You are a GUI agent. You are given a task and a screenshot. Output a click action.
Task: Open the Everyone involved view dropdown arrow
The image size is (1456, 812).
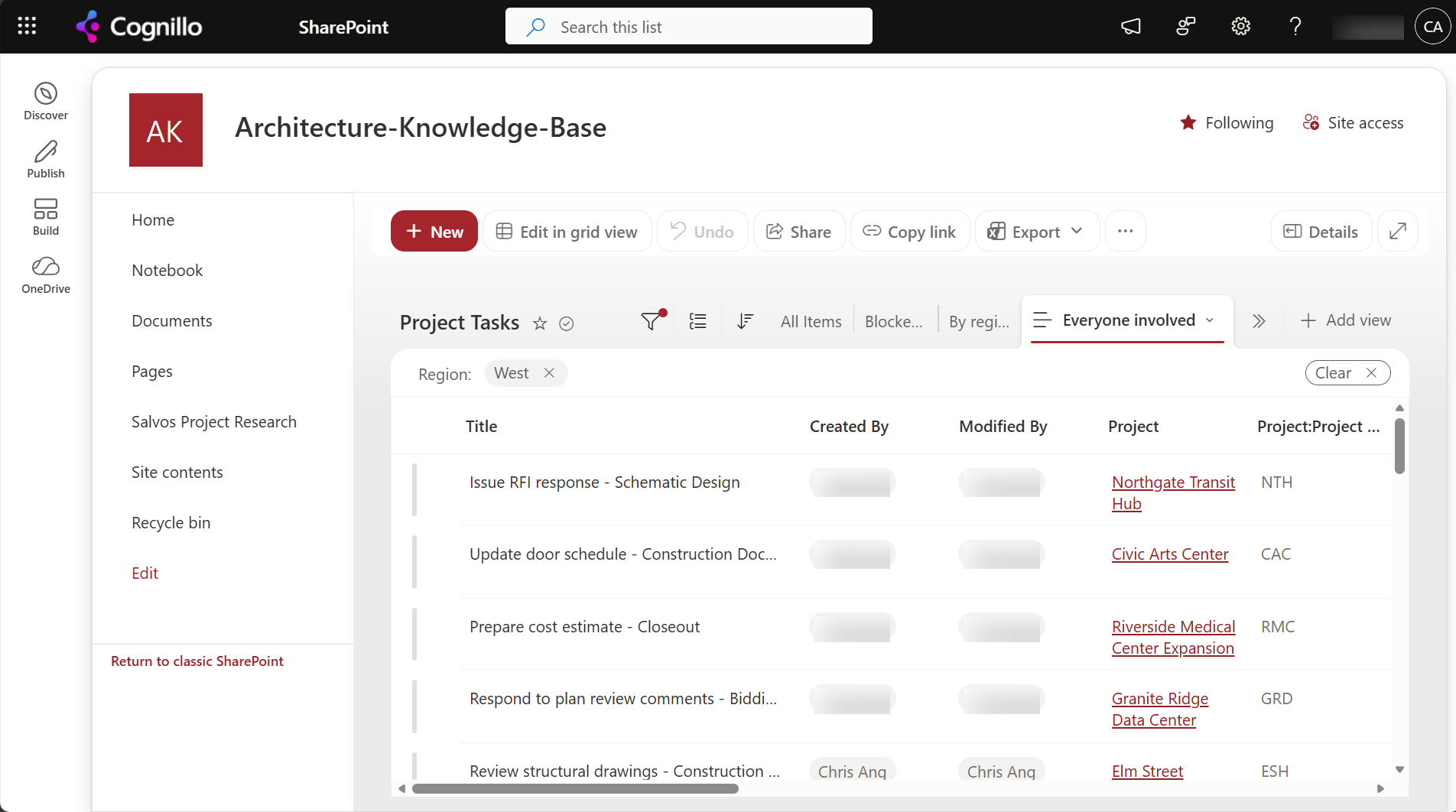[x=1210, y=320]
